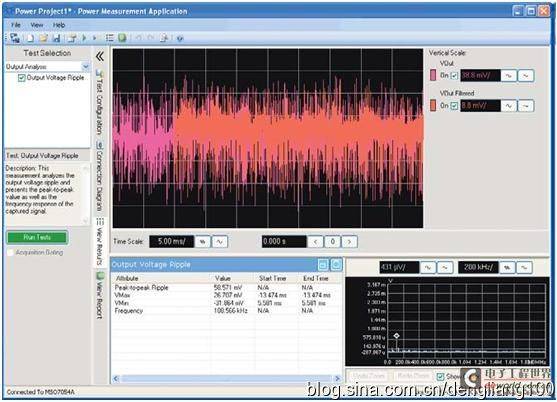Click the list view toolbar icon

tap(109, 38)
